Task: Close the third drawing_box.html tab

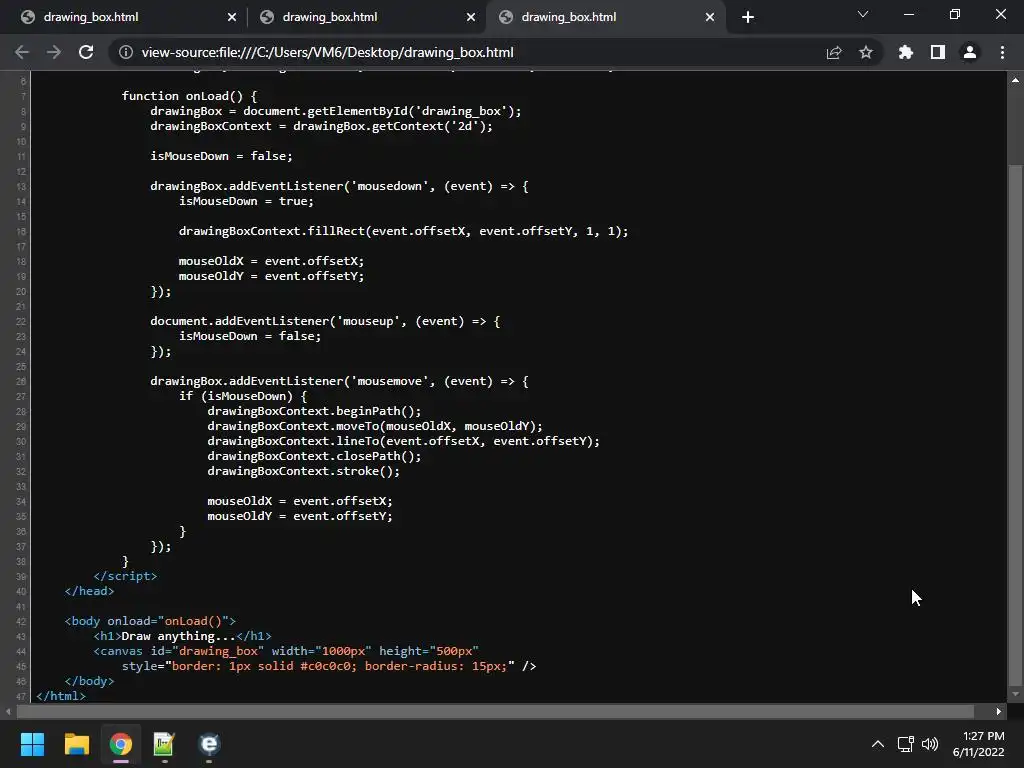Action: pos(710,17)
